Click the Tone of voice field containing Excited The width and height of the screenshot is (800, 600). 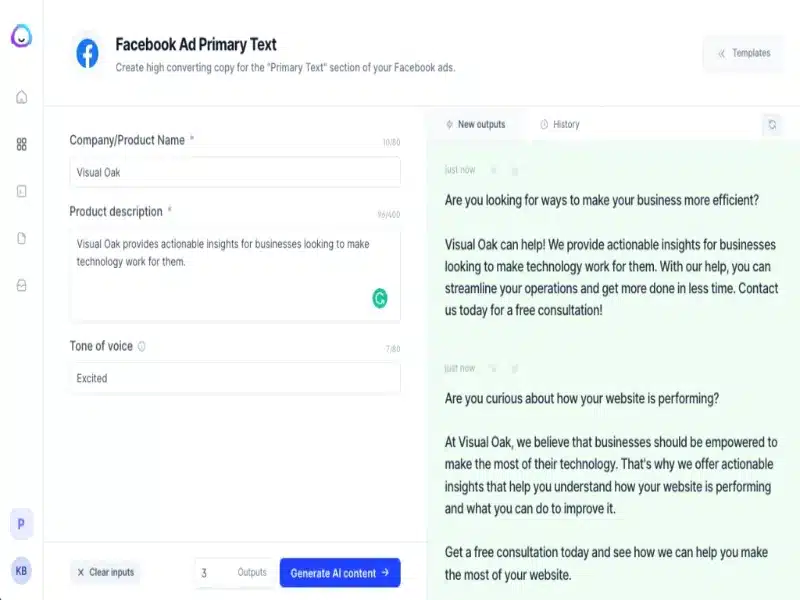tap(235, 378)
